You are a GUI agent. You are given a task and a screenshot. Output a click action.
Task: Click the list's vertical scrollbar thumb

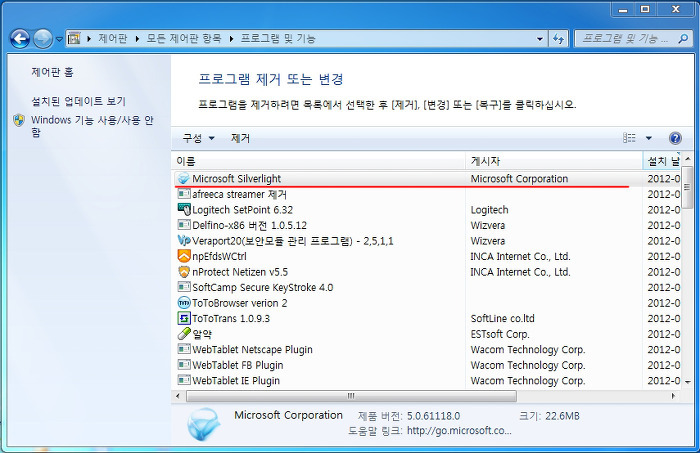tap(688, 187)
